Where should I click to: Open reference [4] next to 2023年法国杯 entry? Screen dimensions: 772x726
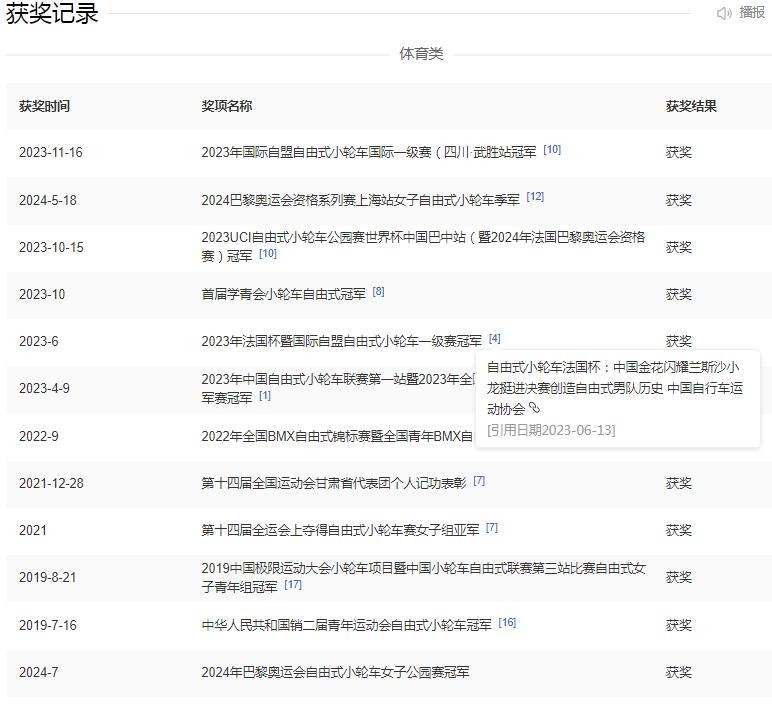pos(495,339)
